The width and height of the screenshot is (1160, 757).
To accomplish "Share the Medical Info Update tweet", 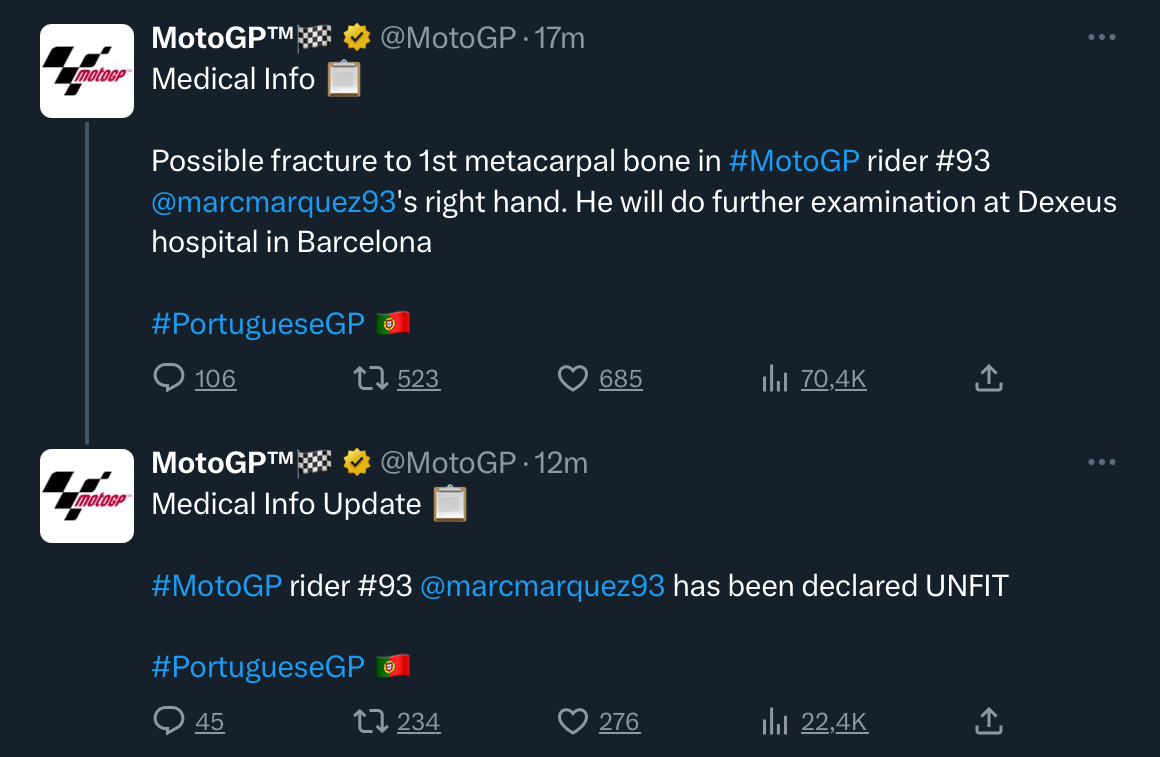I will pyautogui.click(x=988, y=721).
